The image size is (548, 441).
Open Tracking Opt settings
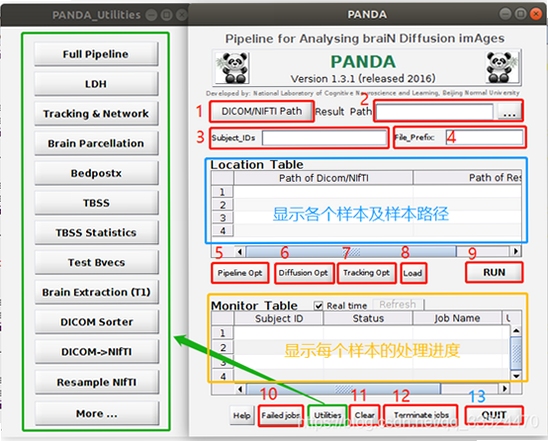coord(366,273)
